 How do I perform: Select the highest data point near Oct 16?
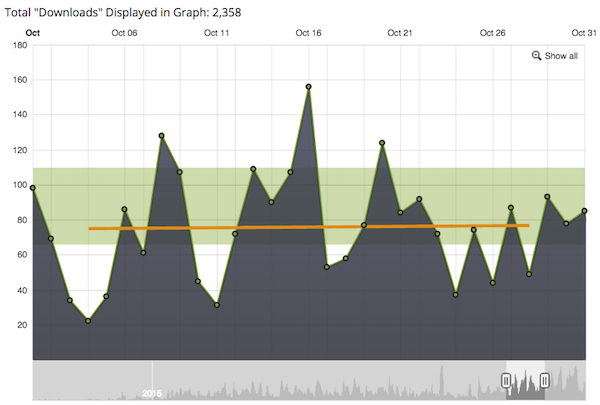(309, 87)
